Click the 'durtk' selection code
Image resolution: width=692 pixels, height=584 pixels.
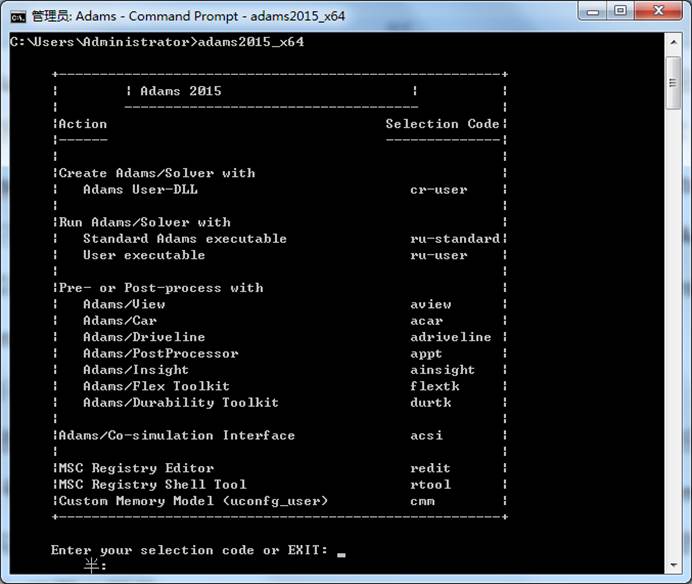click(431, 403)
